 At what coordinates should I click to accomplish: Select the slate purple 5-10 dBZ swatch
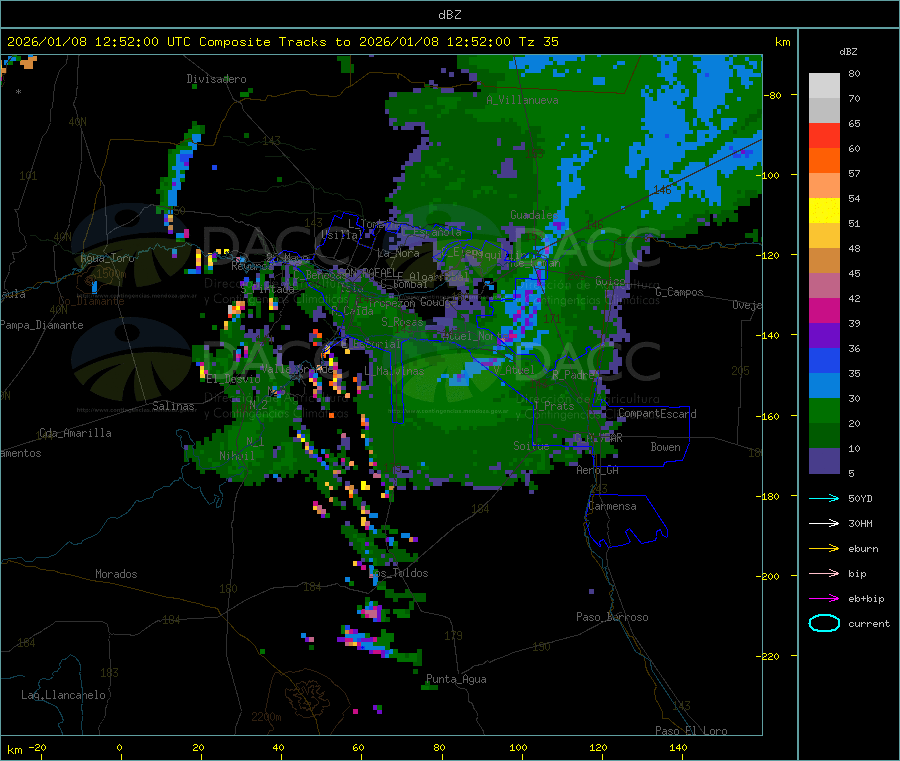(824, 461)
